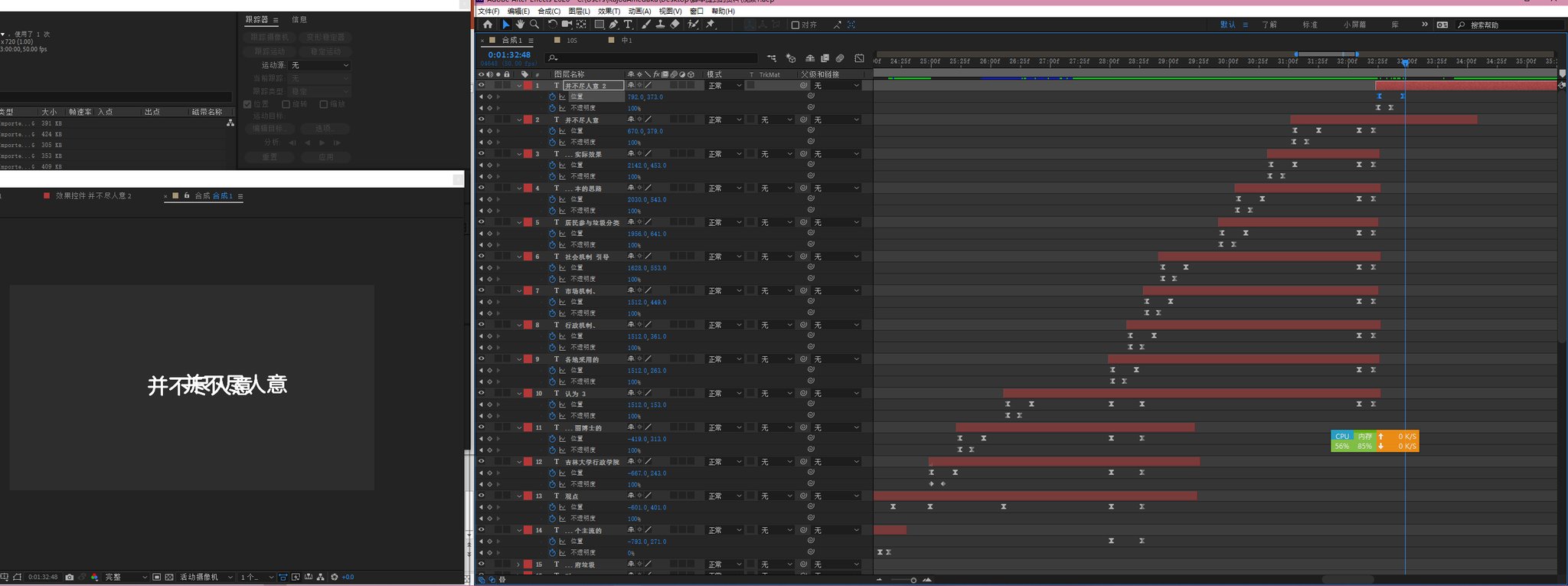The height and width of the screenshot is (586, 1568).
Task: Switch to the 库 workspace
Action: click(1396, 25)
